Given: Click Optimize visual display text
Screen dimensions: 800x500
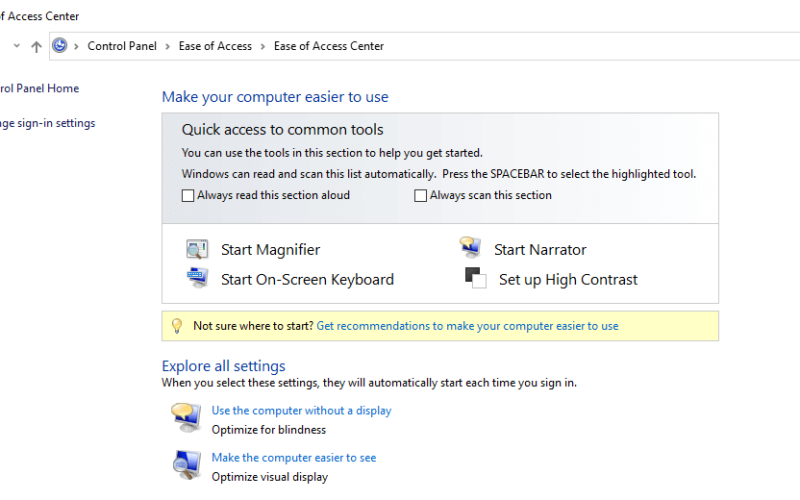Looking at the screenshot, I should coord(270,477).
